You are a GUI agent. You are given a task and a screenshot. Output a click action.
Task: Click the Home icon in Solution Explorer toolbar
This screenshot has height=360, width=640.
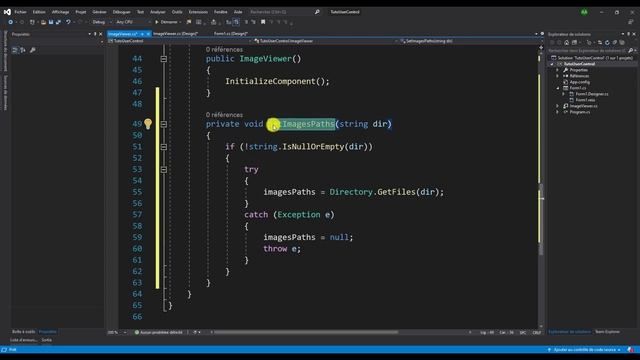click(567, 42)
